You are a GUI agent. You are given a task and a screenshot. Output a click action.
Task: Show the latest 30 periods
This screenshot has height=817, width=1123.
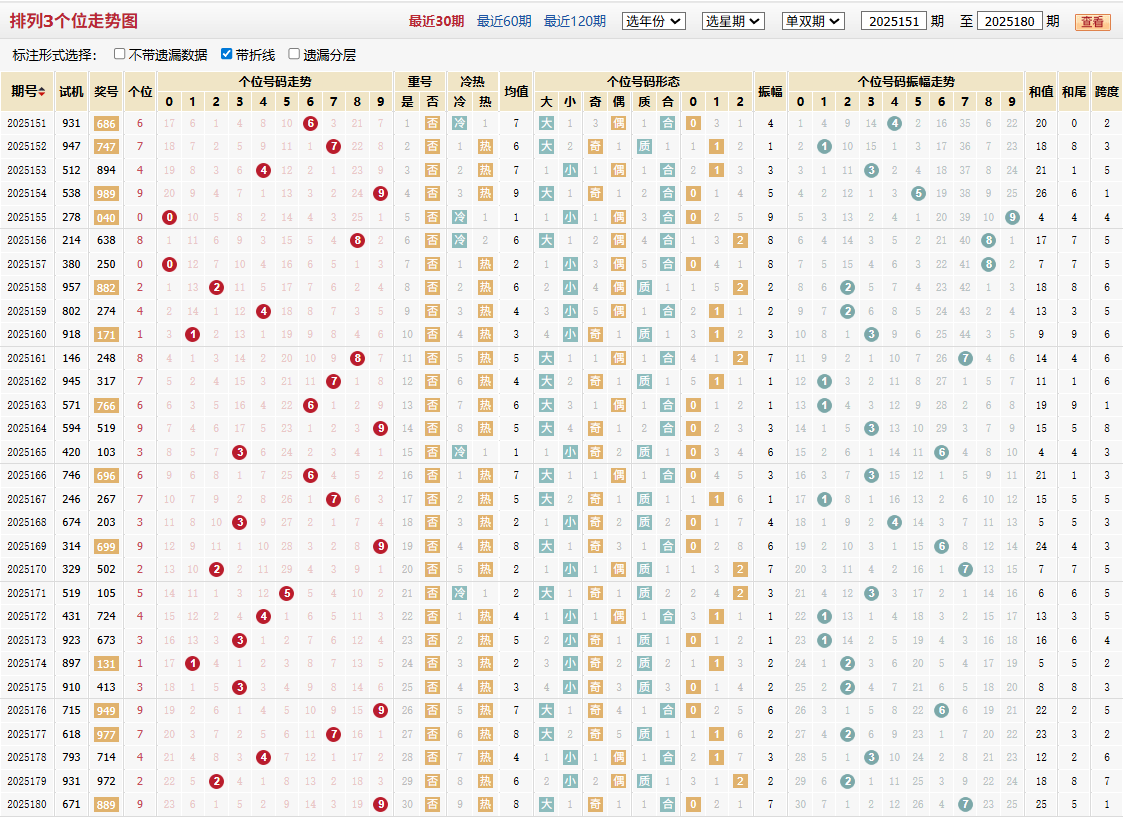click(436, 21)
